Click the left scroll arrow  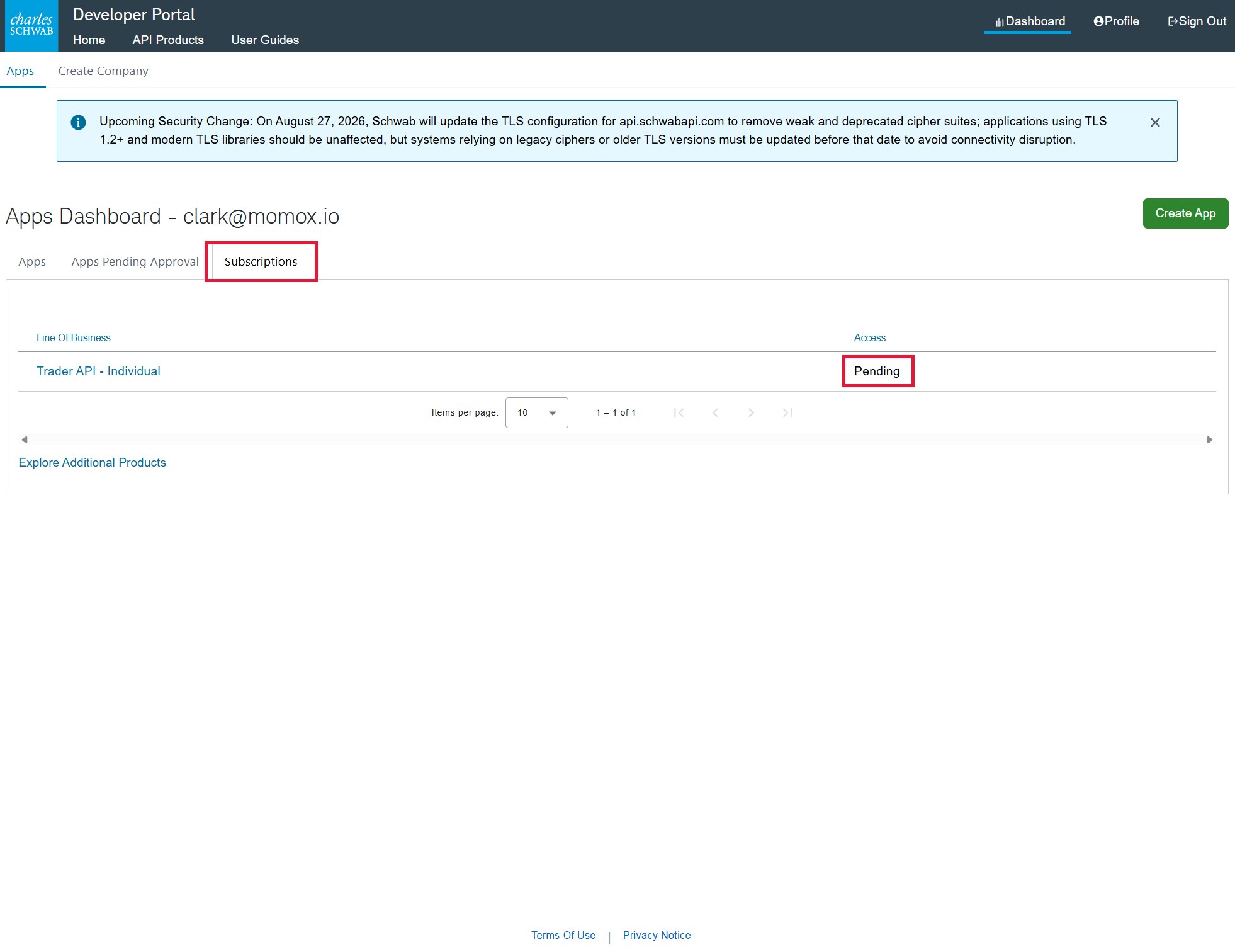coord(25,439)
